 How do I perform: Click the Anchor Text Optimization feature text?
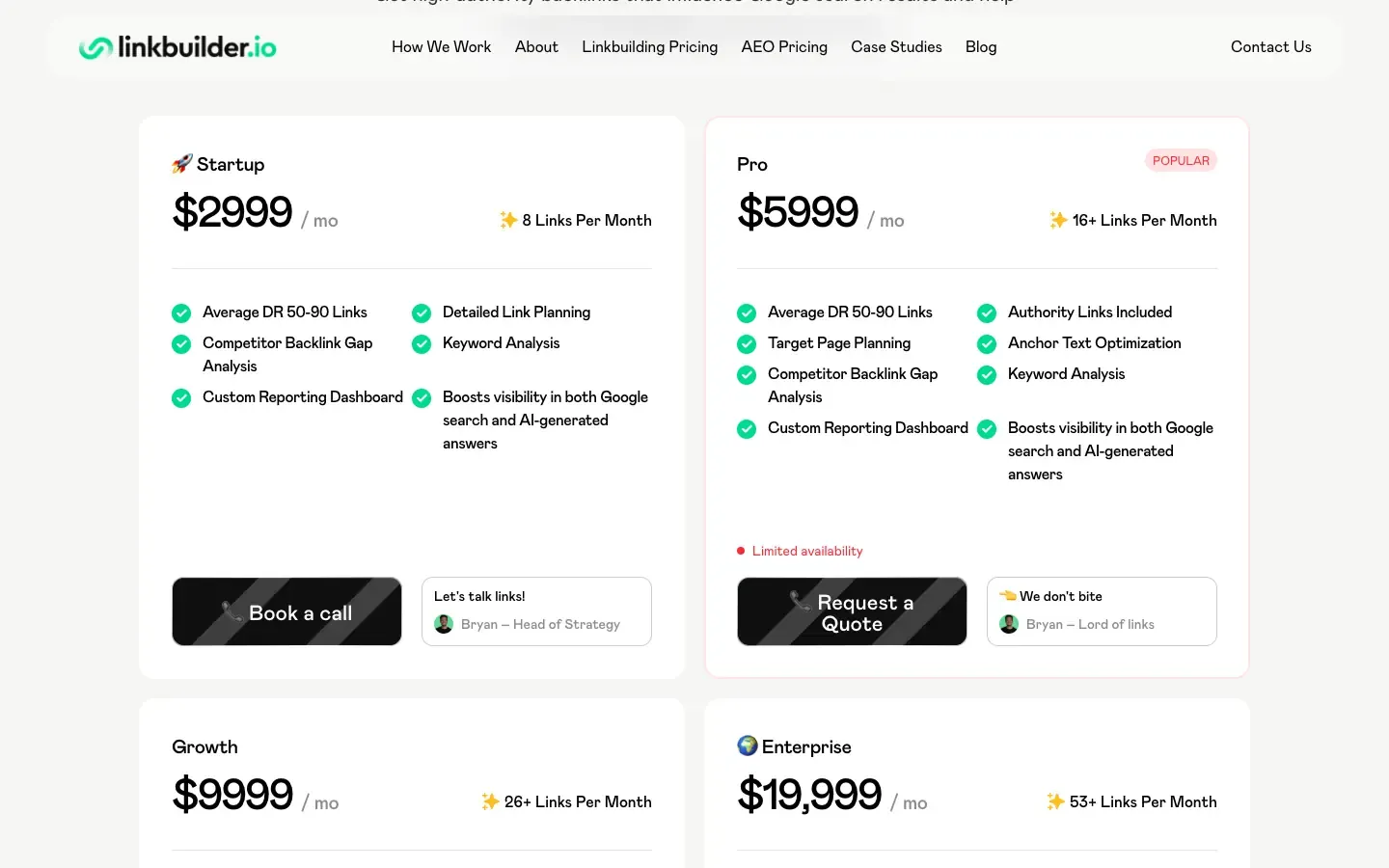click(x=1094, y=343)
